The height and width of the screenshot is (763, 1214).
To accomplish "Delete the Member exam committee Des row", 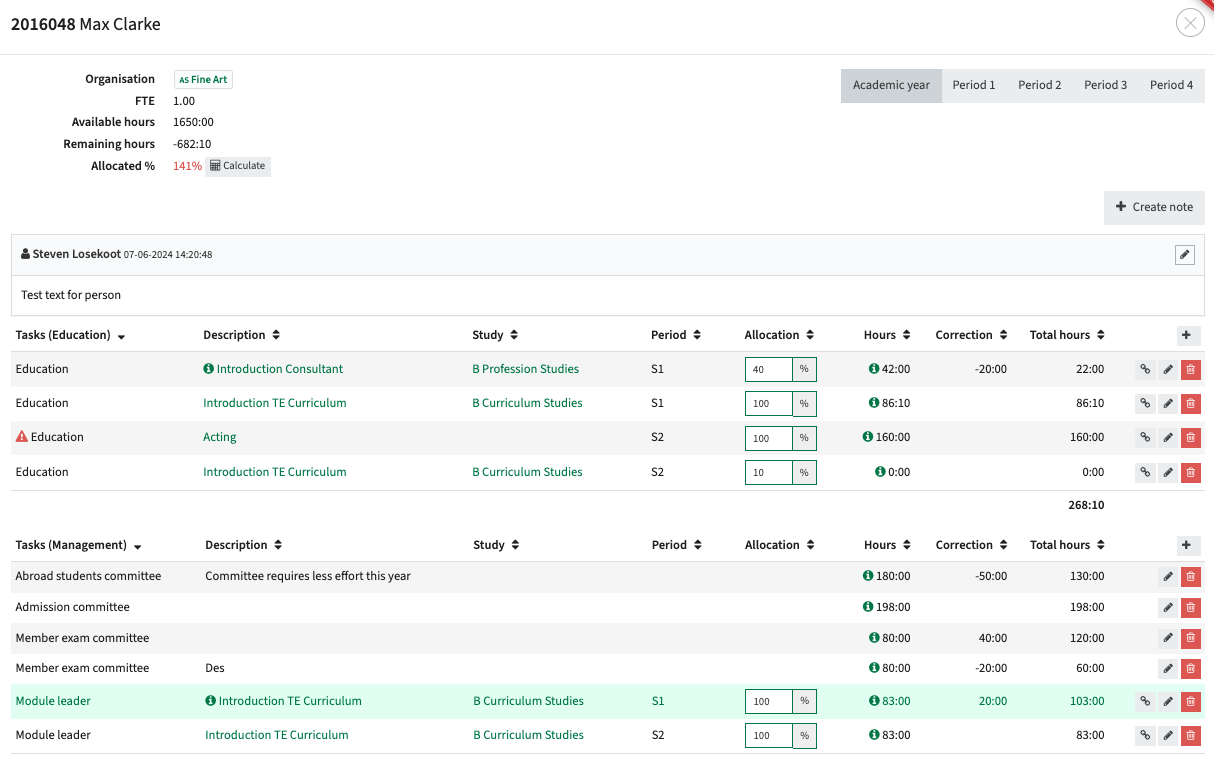I will [x=1190, y=669].
